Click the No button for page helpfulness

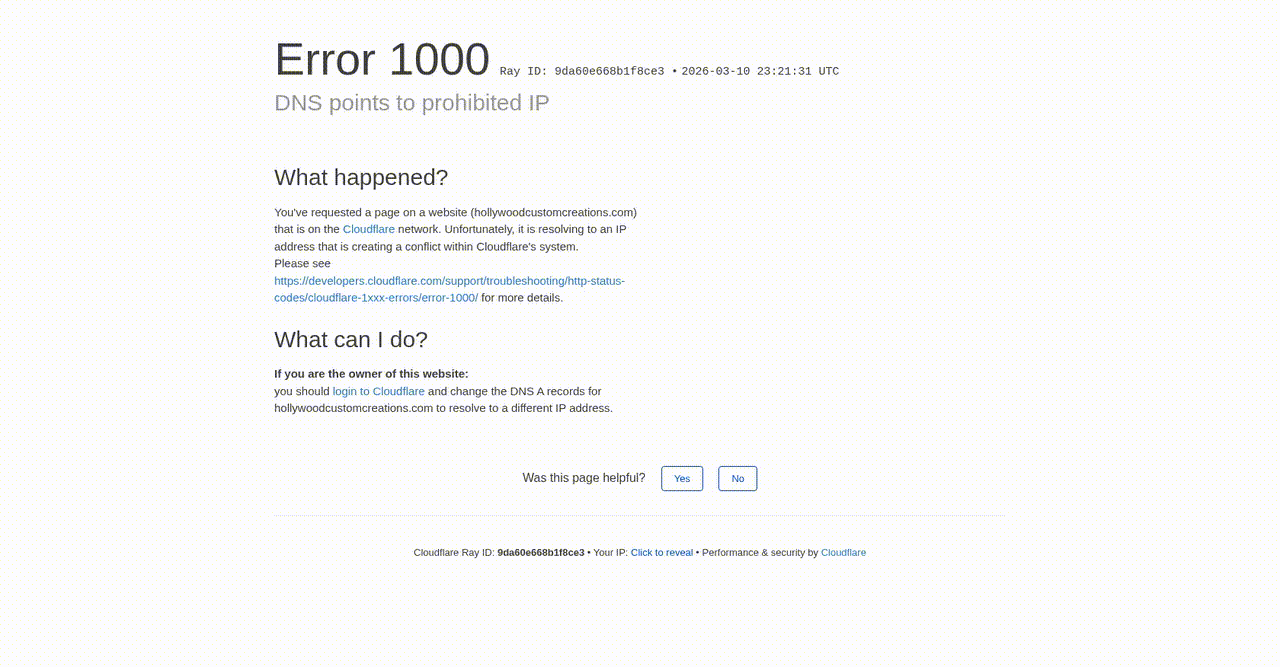point(738,479)
